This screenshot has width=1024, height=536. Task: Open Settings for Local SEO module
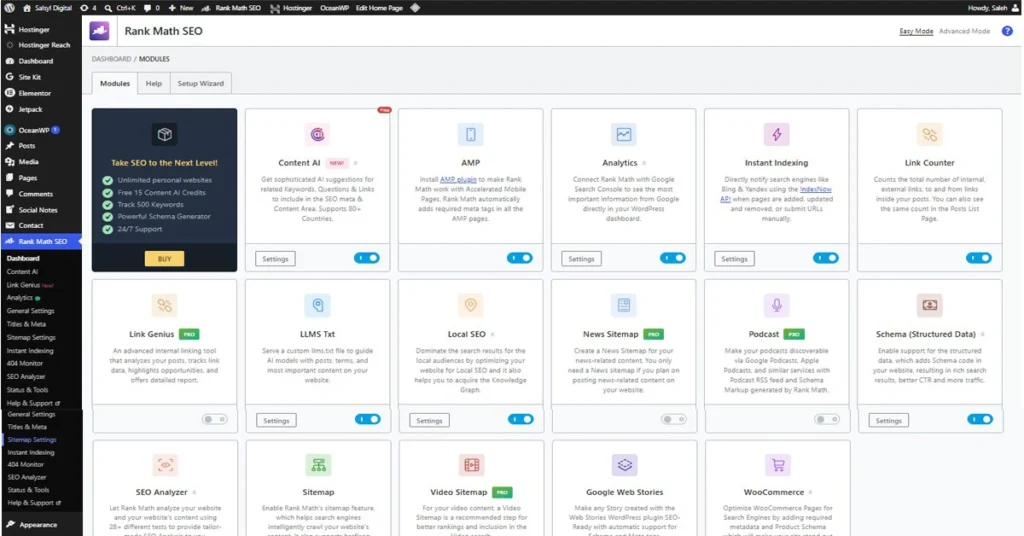[429, 420]
